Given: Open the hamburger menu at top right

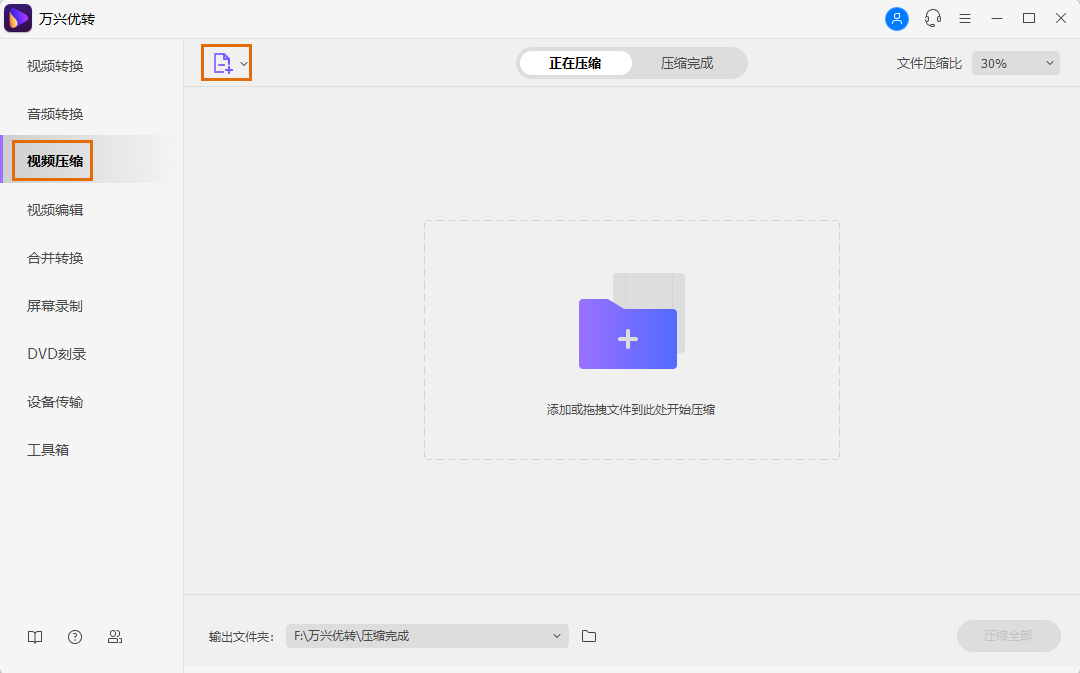Looking at the screenshot, I should [964, 18].
